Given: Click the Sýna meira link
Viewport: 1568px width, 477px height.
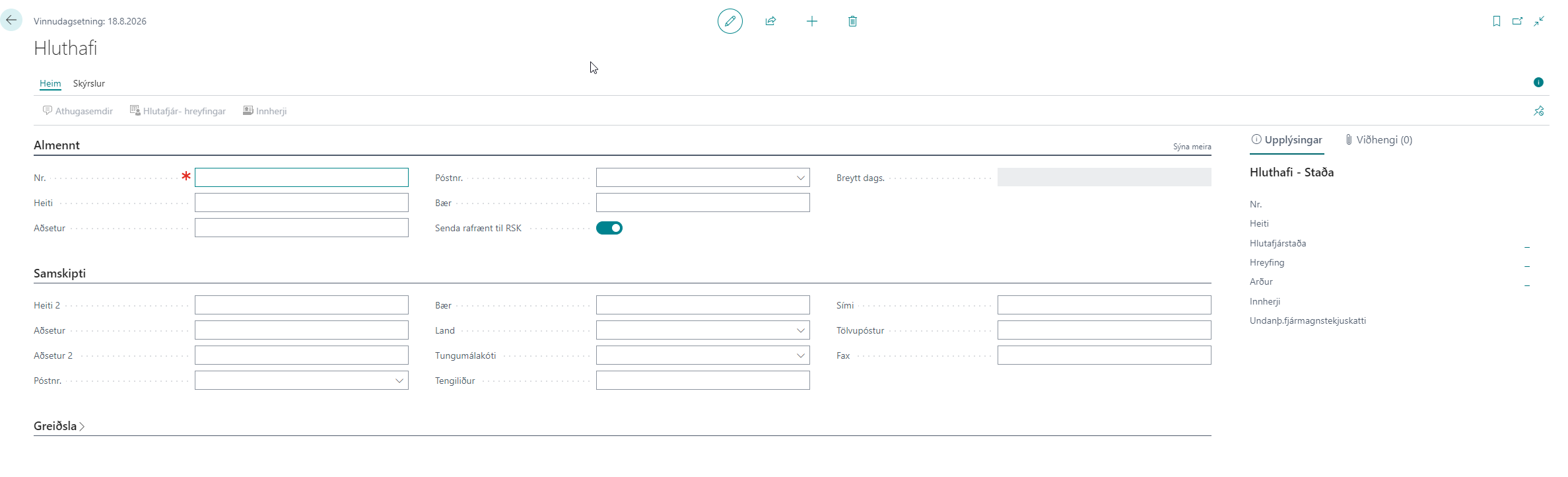Looking at the screenshot, I should click(x=1192, y=147).
